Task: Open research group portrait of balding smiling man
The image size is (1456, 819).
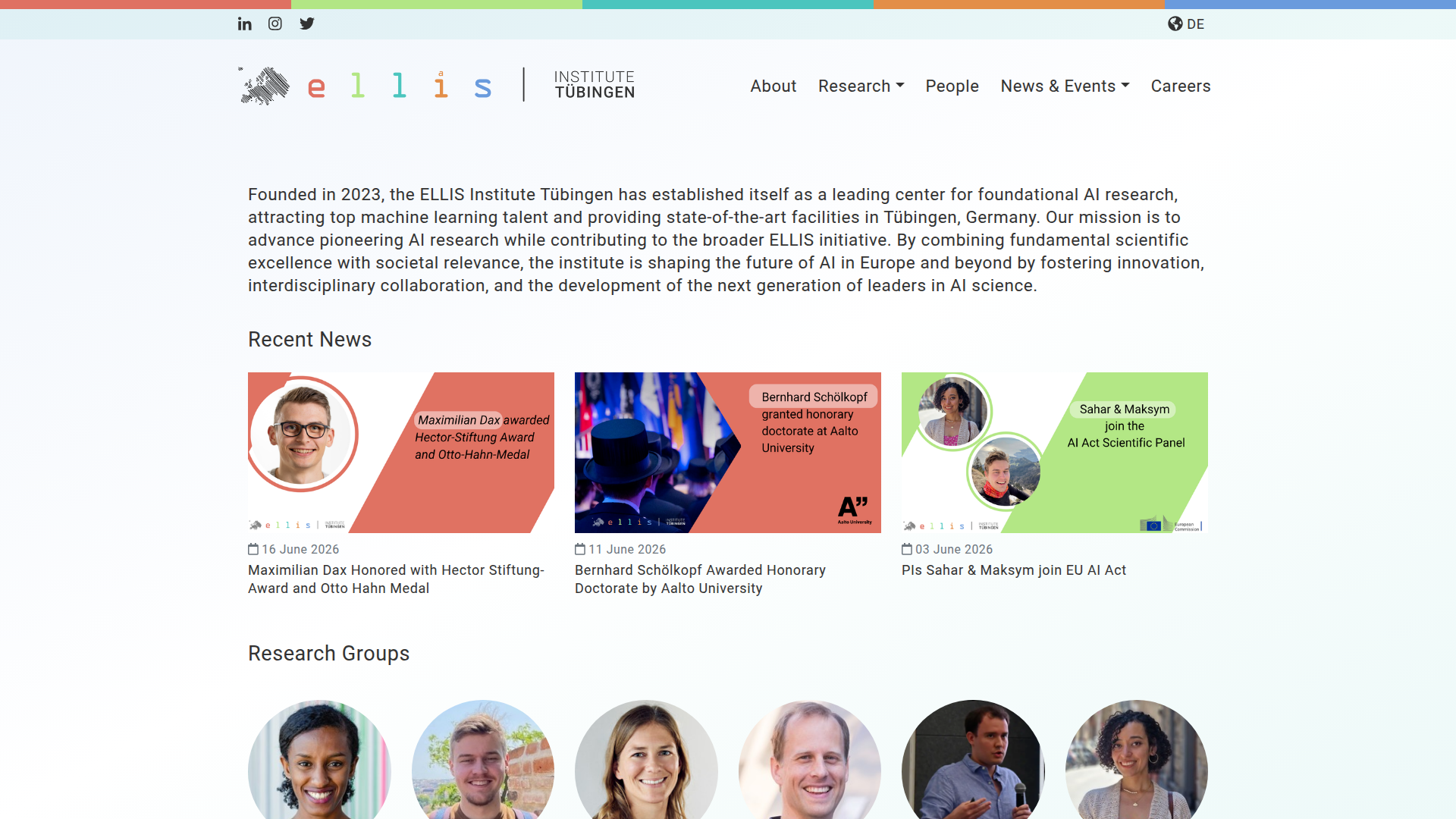Action: tap(810, 760)
